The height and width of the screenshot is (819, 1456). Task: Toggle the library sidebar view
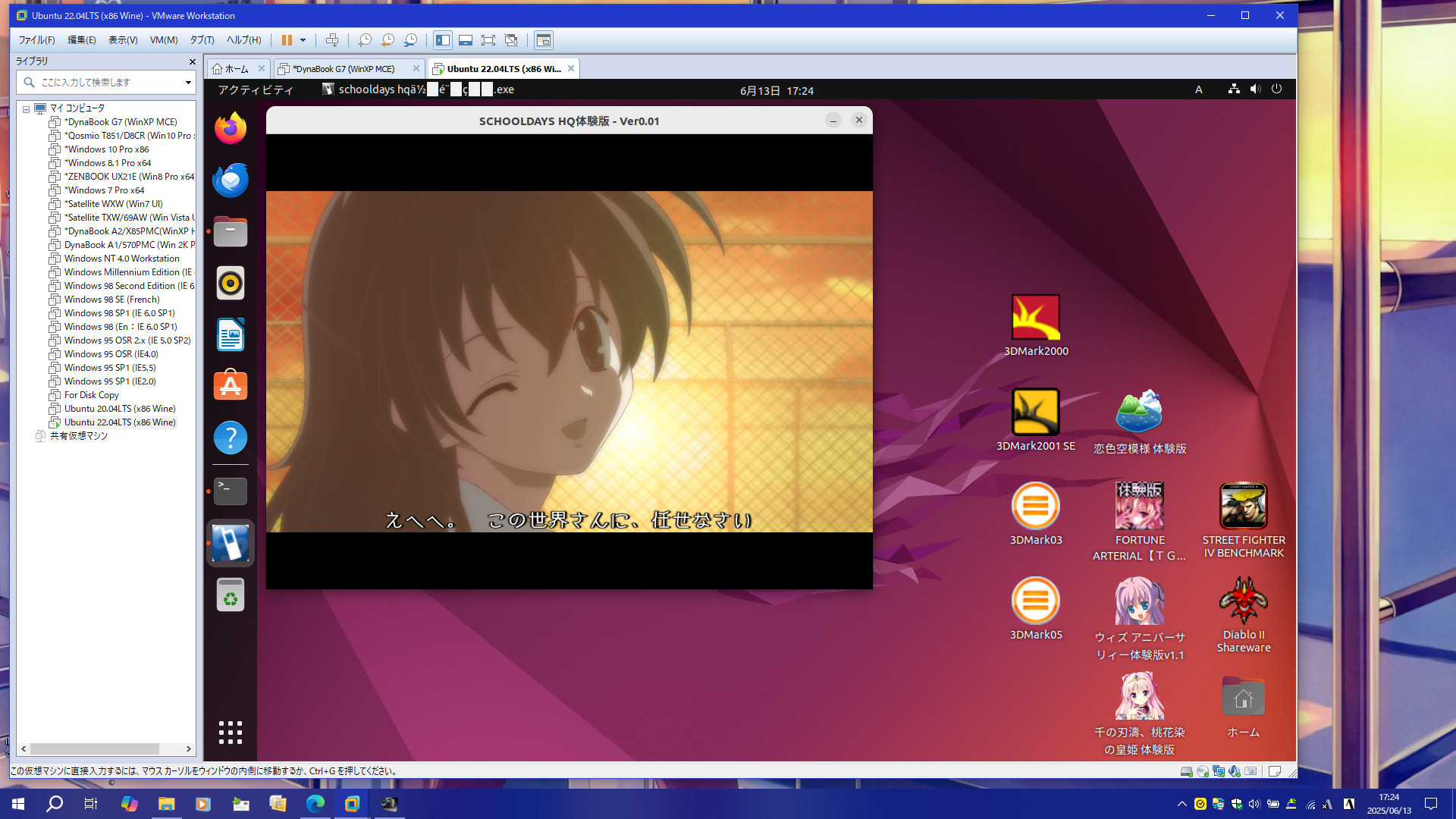pyautogui.click(x=443, y=40)
